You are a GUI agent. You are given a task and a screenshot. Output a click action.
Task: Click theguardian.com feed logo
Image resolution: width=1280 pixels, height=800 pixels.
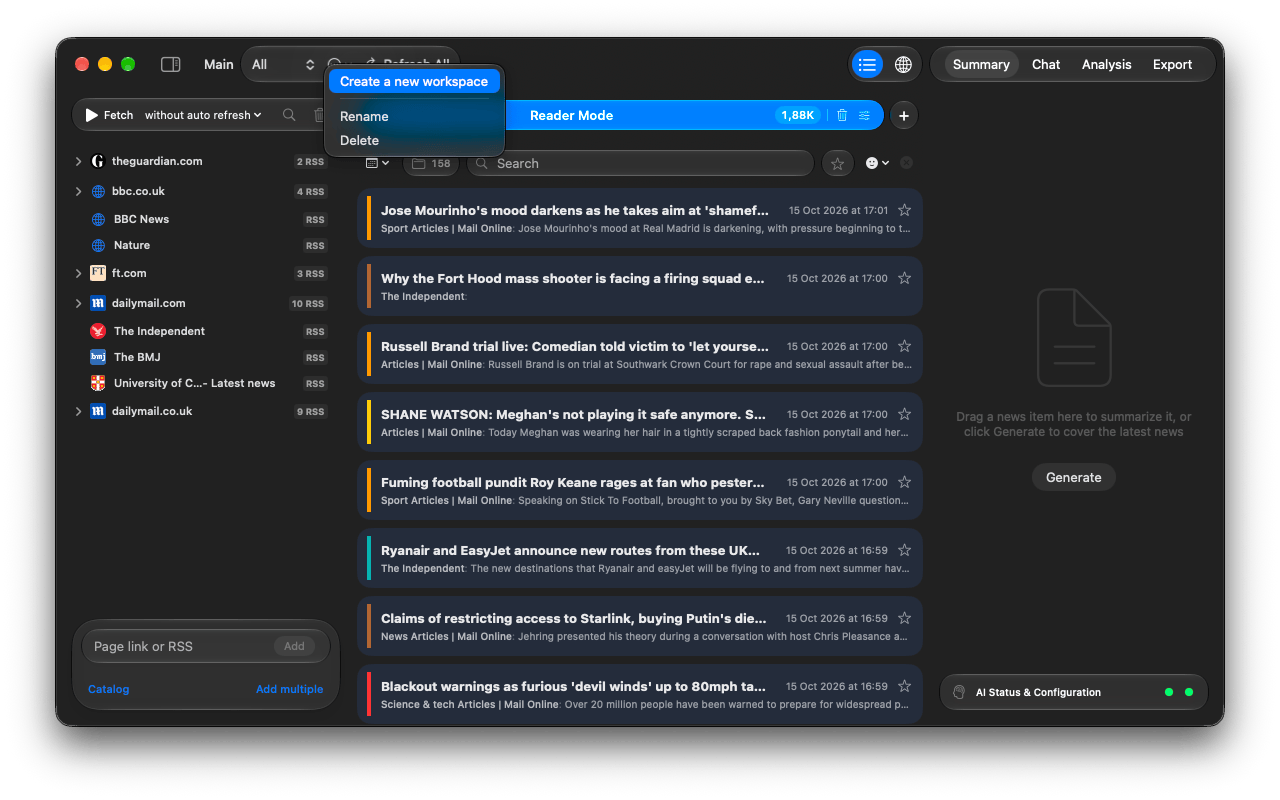pos(98,161)
